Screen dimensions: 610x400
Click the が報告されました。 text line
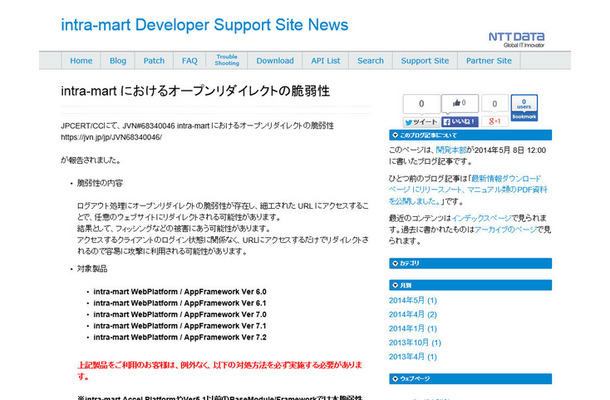[x=91, y=160]
